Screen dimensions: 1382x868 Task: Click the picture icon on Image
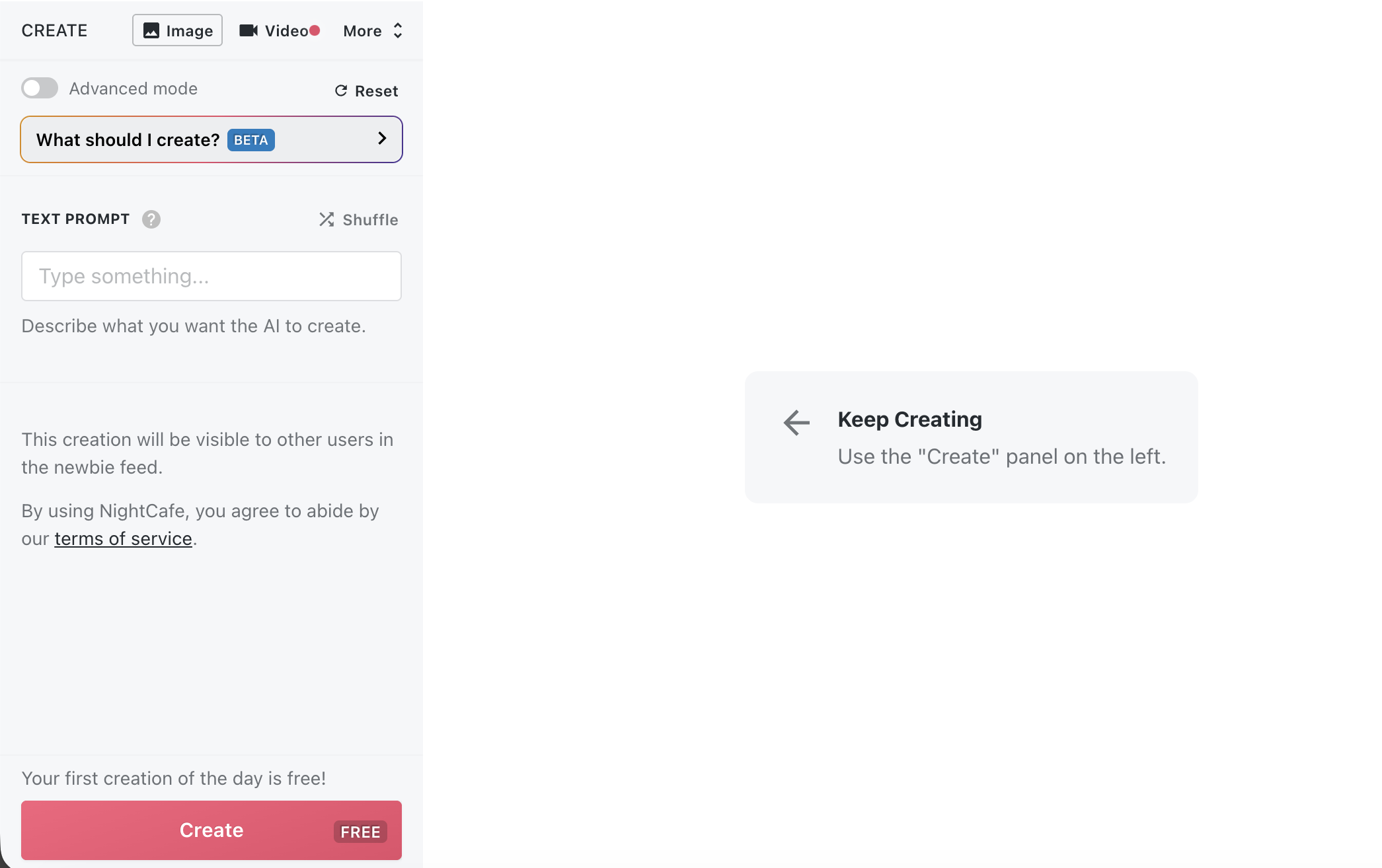[x=151, y=30]
